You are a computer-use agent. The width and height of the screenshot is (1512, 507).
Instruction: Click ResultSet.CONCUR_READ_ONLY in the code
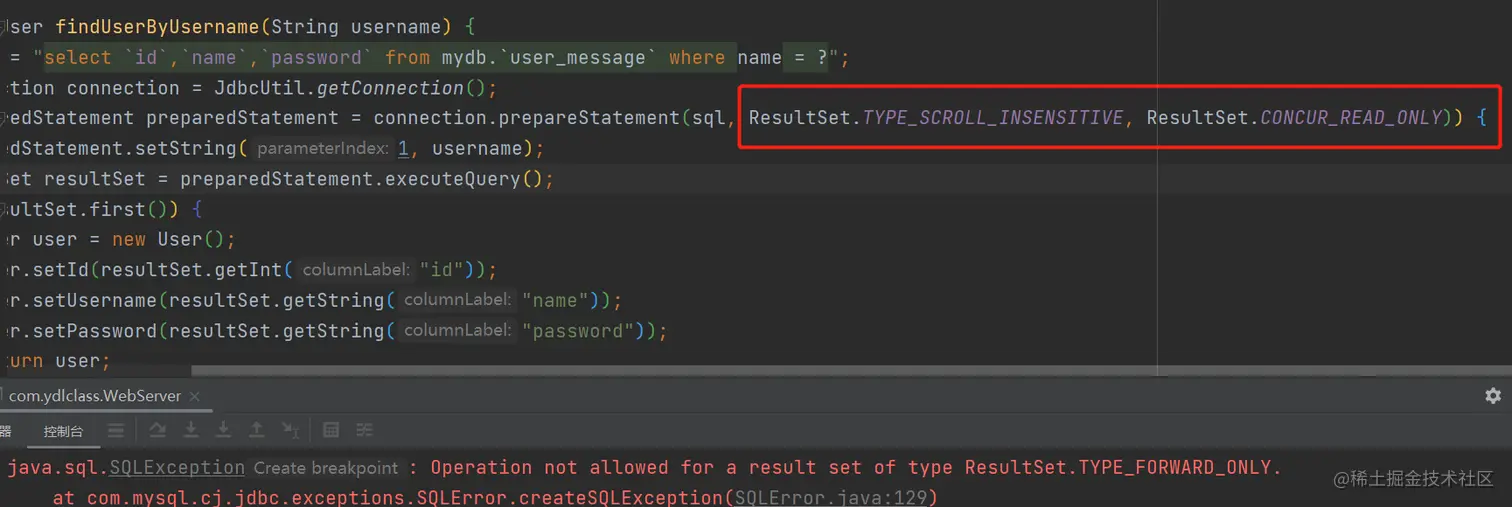[1295, 118]
